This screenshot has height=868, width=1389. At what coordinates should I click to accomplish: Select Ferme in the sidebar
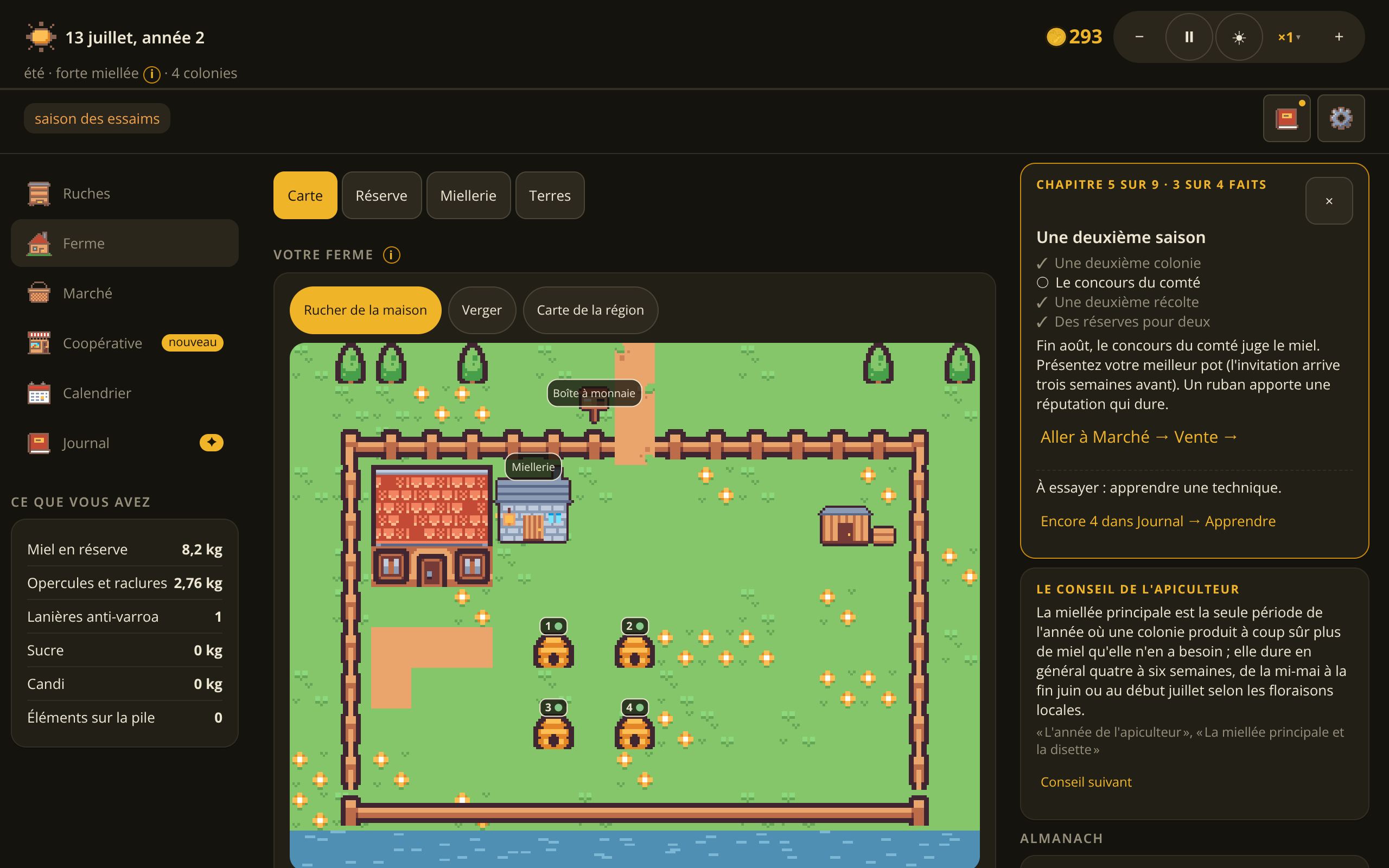(x=125, y=244)
